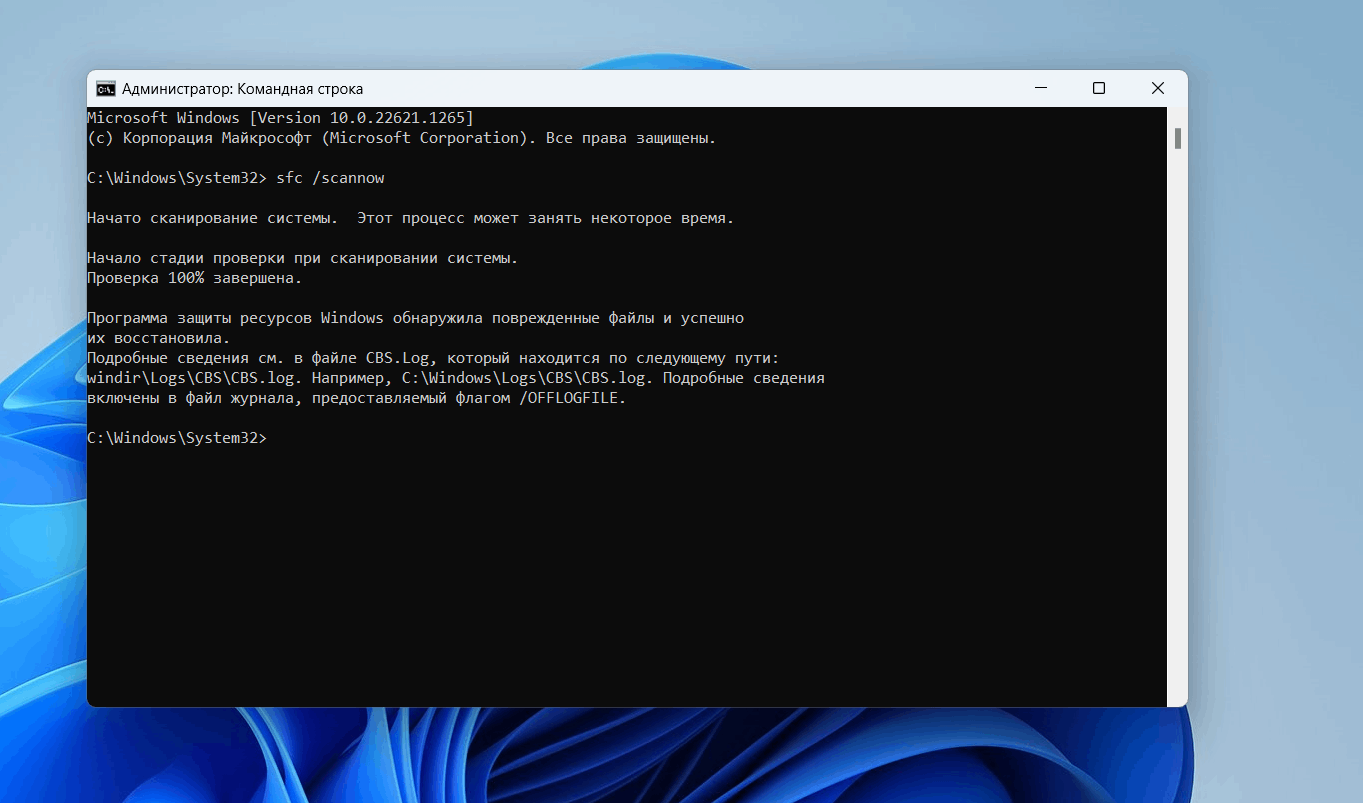Click the command text 'sfc /scannow'
This screenshot has height=803, width=1363.
click(330, 178)
